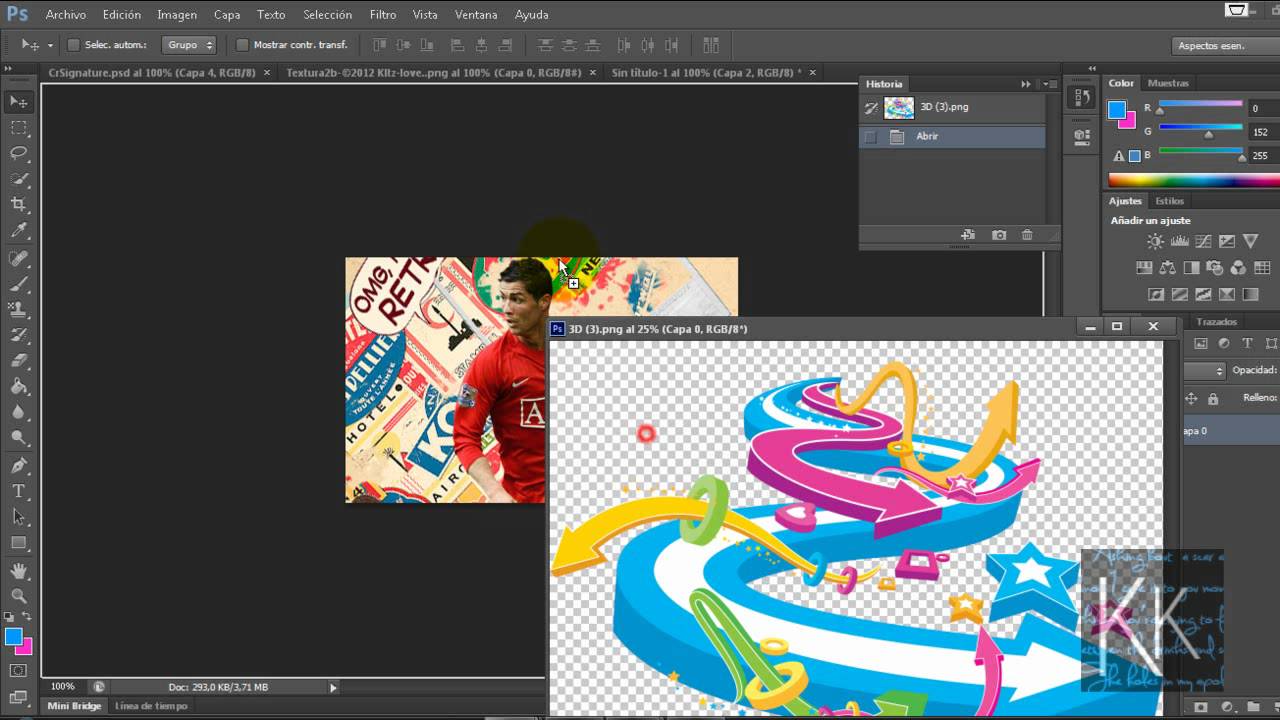Enable the Selec. autom. checkbox
The width and height of the screenshot is (1280, 720).
click(73, 45)
